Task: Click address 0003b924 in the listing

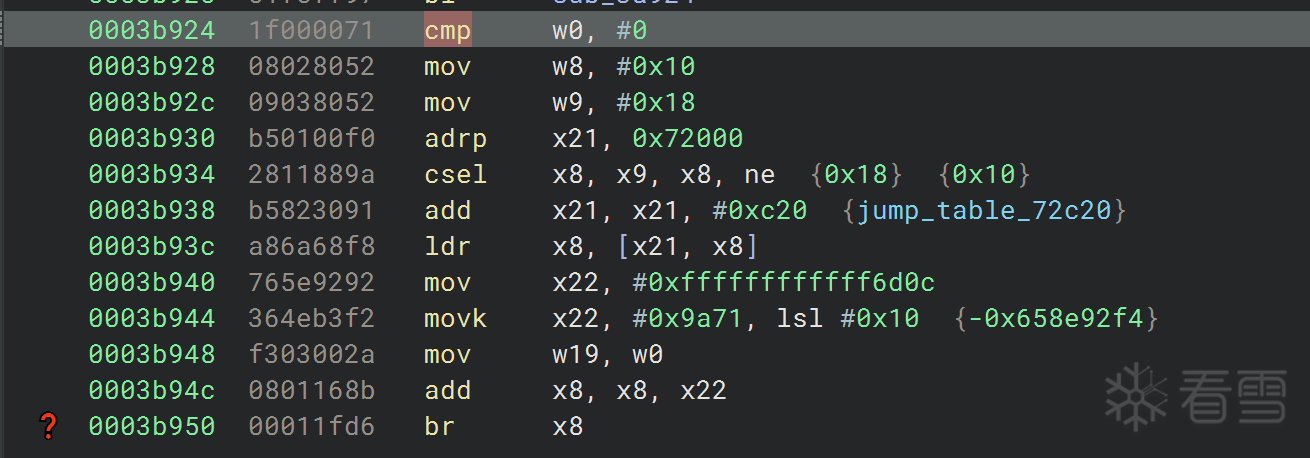Action: click(151, 31)
